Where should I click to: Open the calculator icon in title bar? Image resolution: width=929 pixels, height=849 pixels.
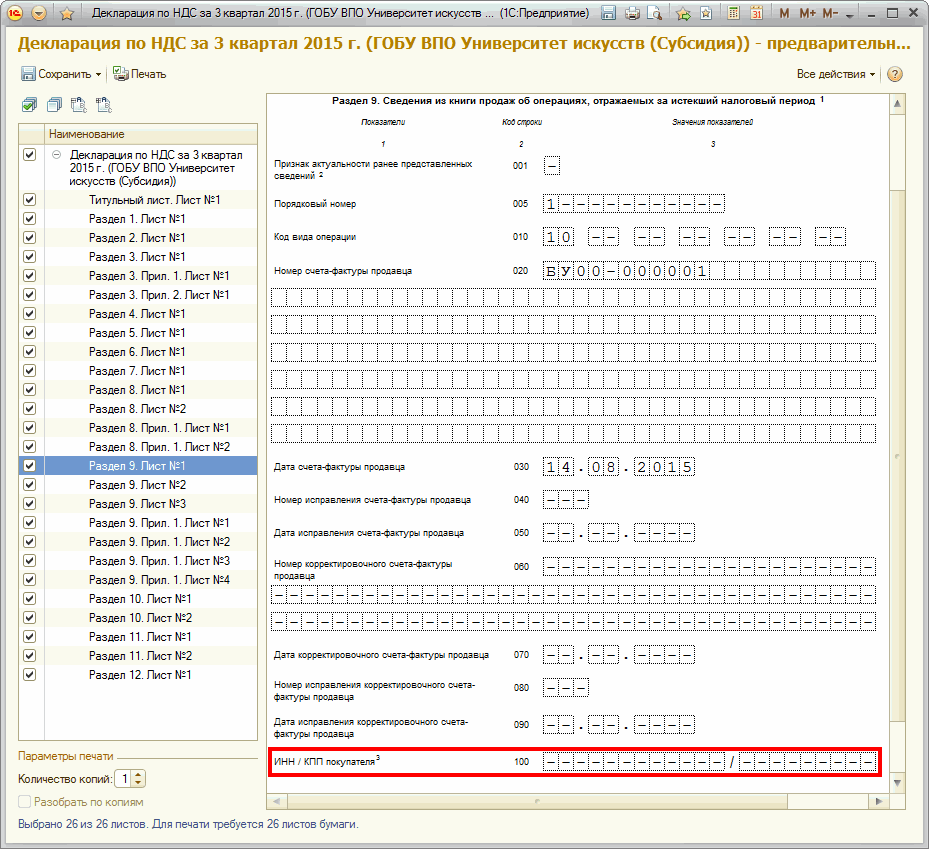[733, 12]
